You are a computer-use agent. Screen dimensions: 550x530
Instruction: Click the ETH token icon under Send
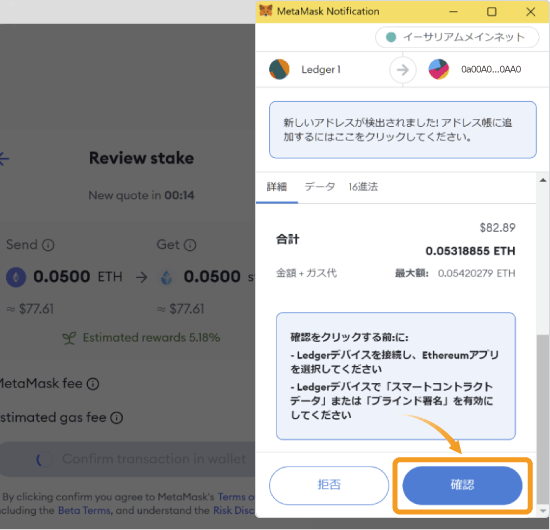[16, 277]
